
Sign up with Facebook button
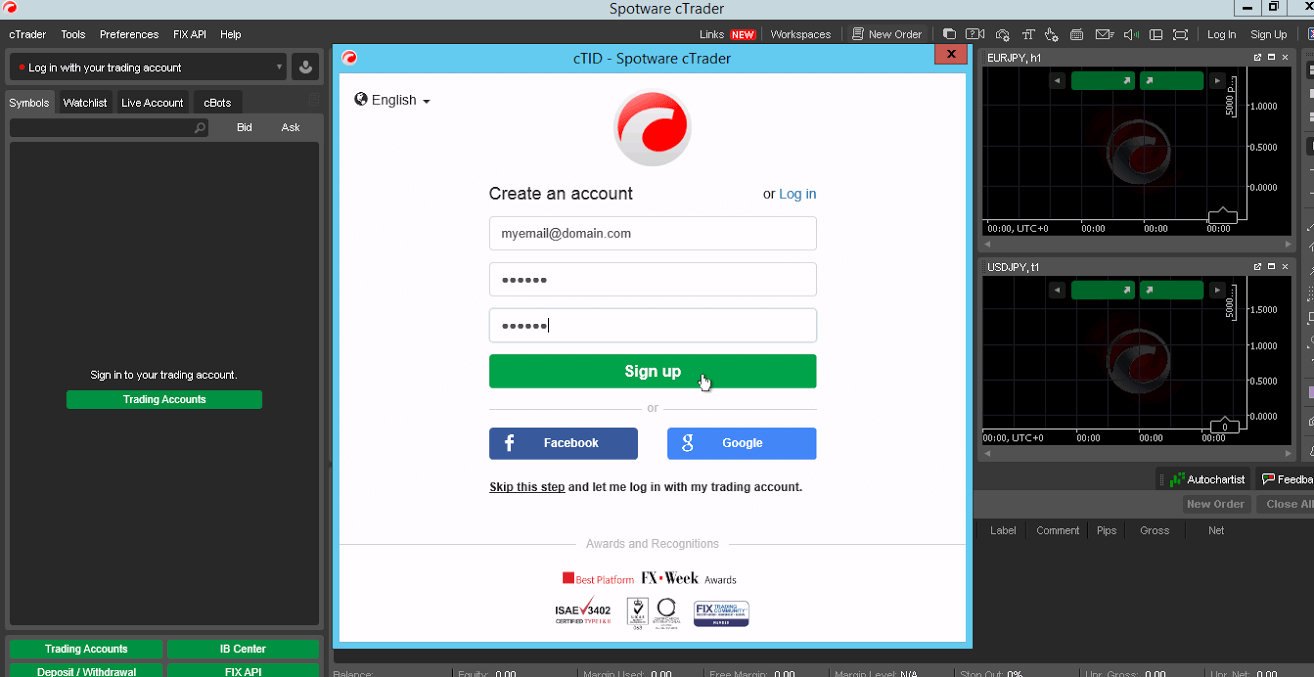coord(563,443)
